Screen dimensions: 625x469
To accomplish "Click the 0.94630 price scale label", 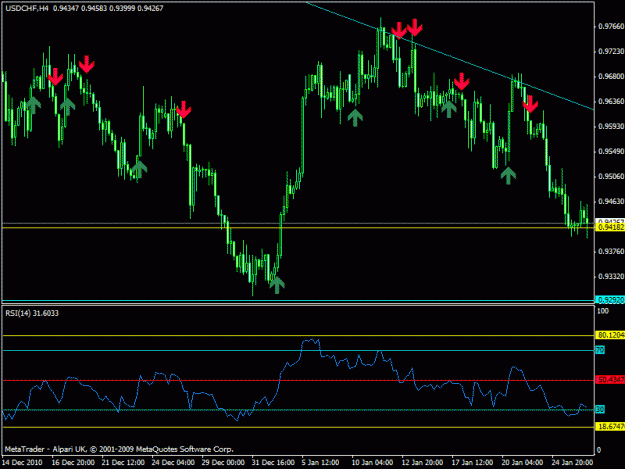I will click(611, 202).
